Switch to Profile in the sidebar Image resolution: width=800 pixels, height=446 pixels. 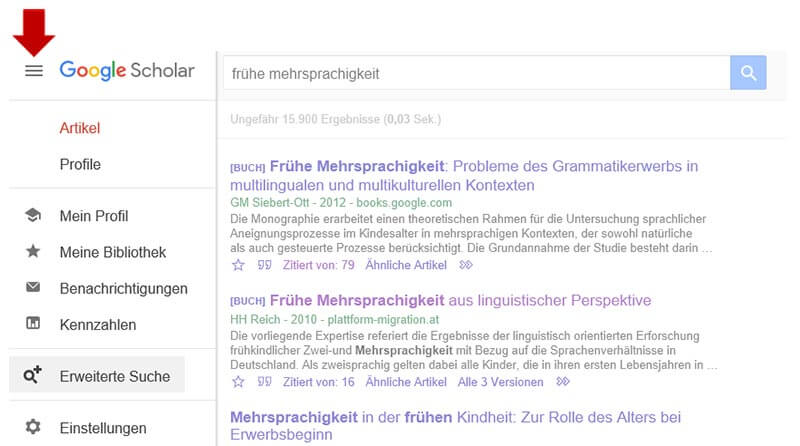80,164
